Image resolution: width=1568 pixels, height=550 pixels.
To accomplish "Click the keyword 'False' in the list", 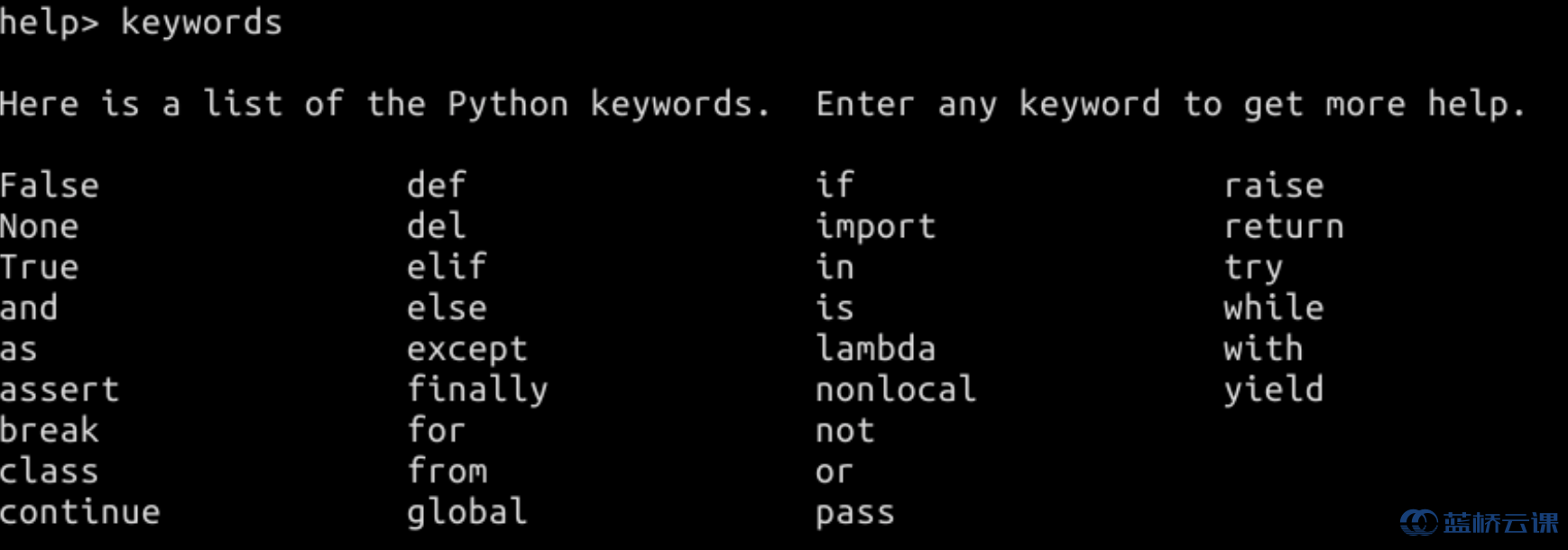I will [50, 186].
